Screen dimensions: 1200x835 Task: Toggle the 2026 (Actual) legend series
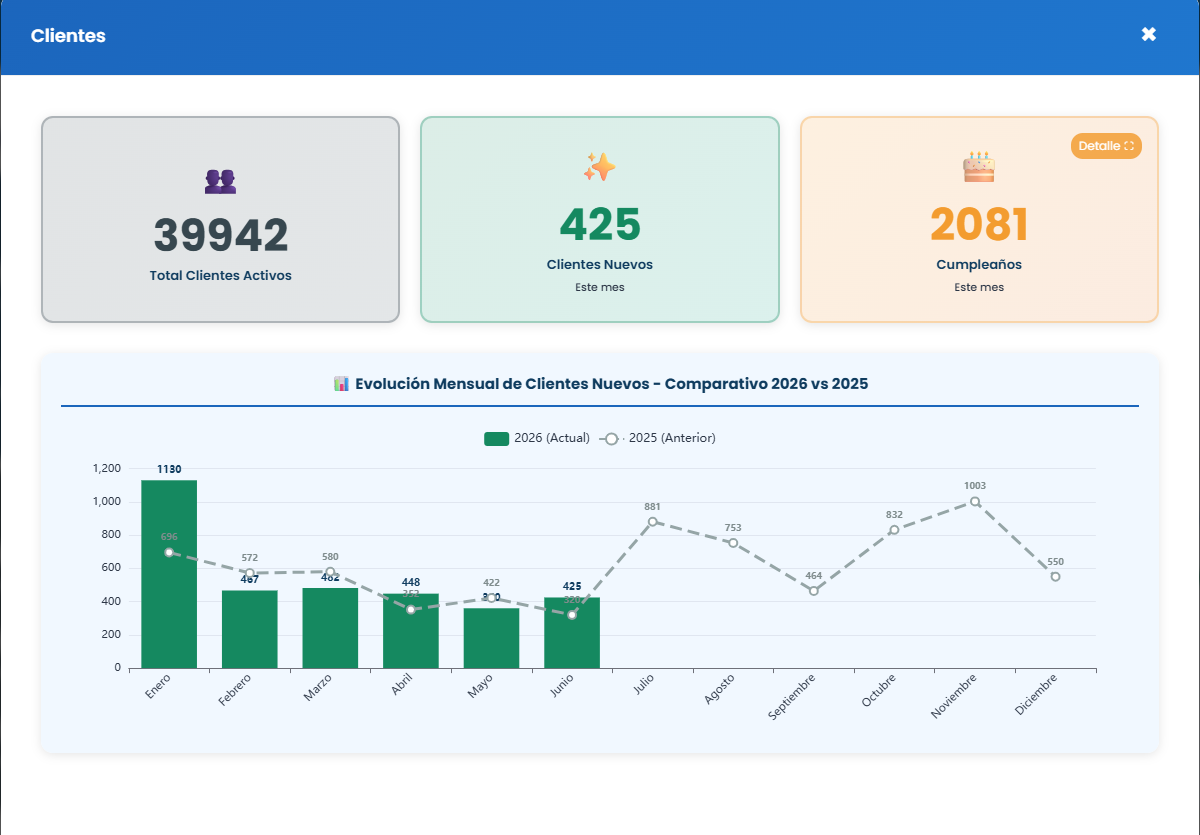(x=537, y=438)
